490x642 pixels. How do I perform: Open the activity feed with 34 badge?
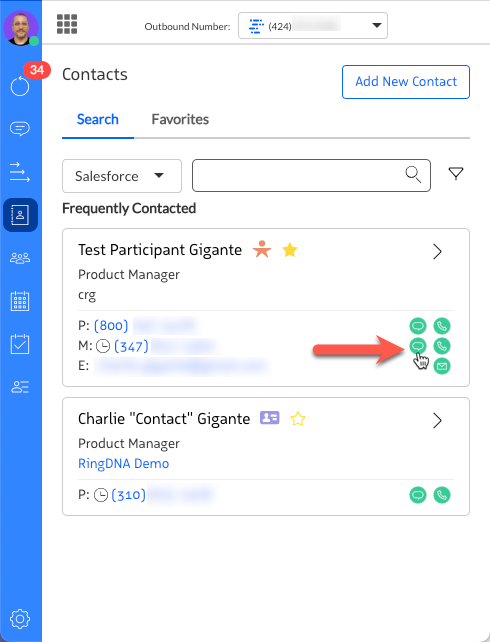click(20, 86)
